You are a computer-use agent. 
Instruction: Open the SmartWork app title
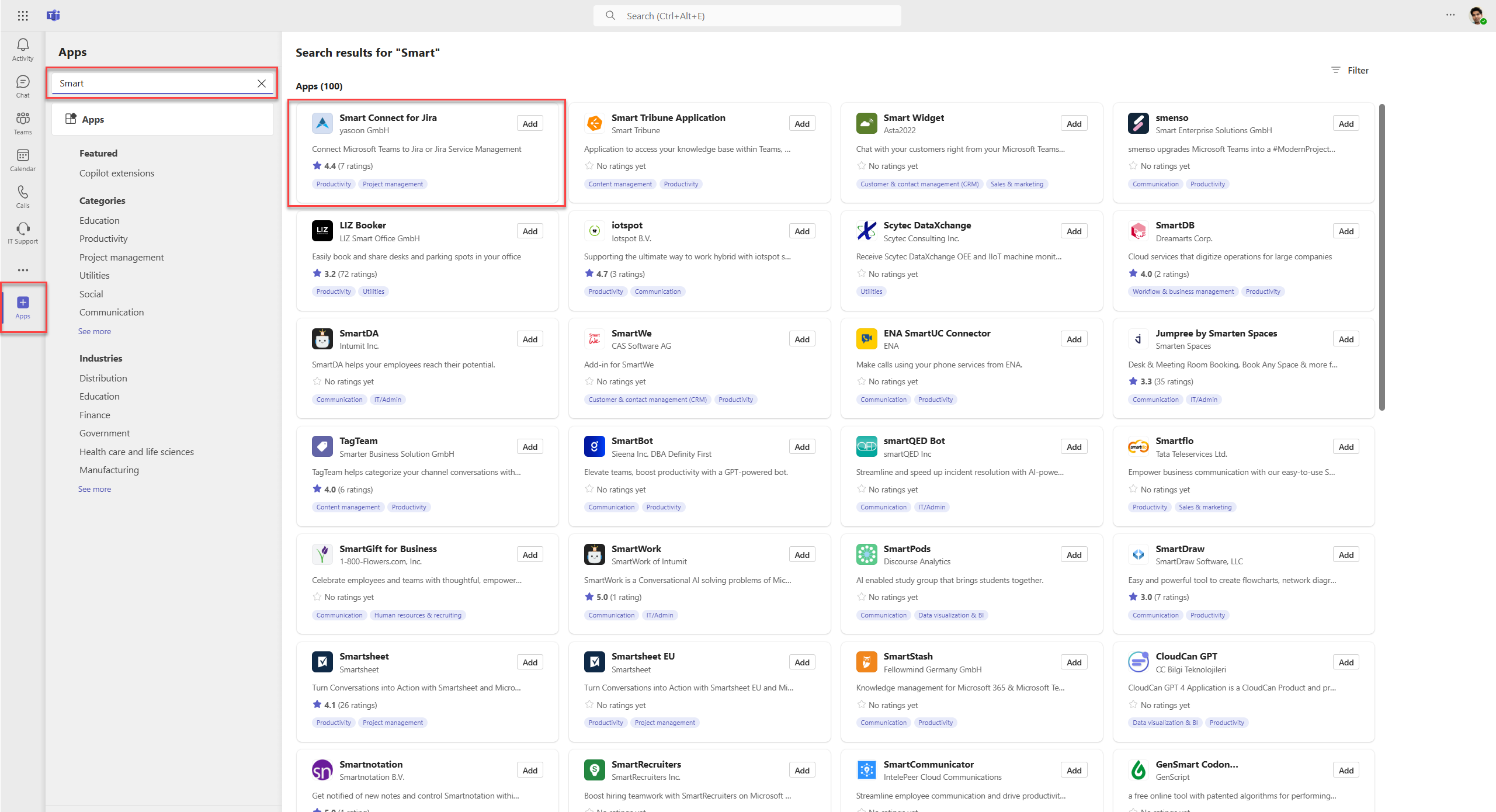(x=636, y=549)
